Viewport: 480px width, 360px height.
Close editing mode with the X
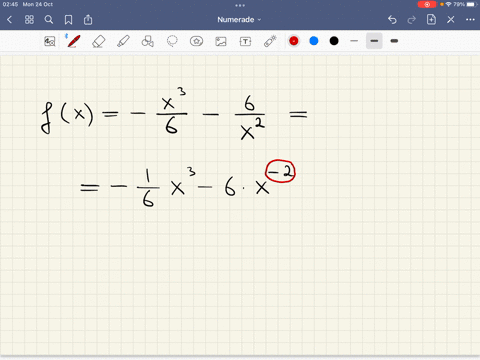[451, 20]
